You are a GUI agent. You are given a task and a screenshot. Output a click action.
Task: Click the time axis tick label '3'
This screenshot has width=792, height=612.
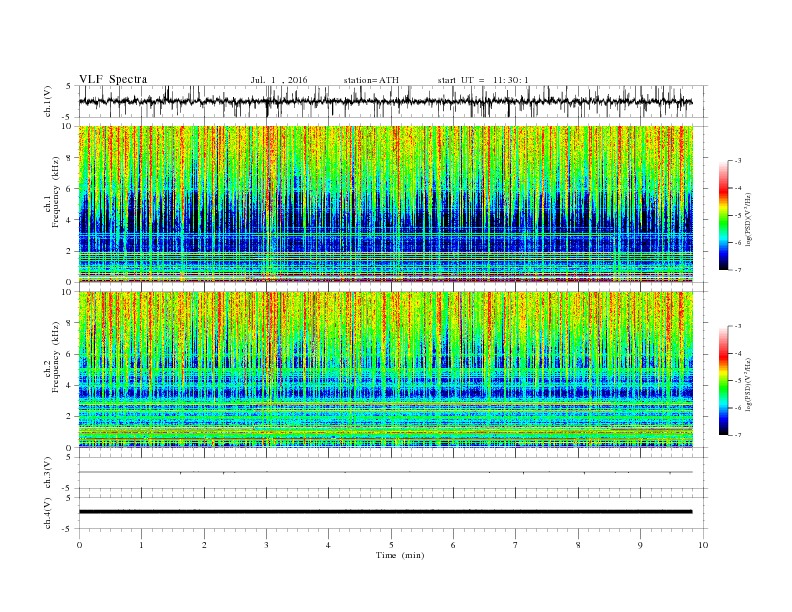(x=266, y=545)
